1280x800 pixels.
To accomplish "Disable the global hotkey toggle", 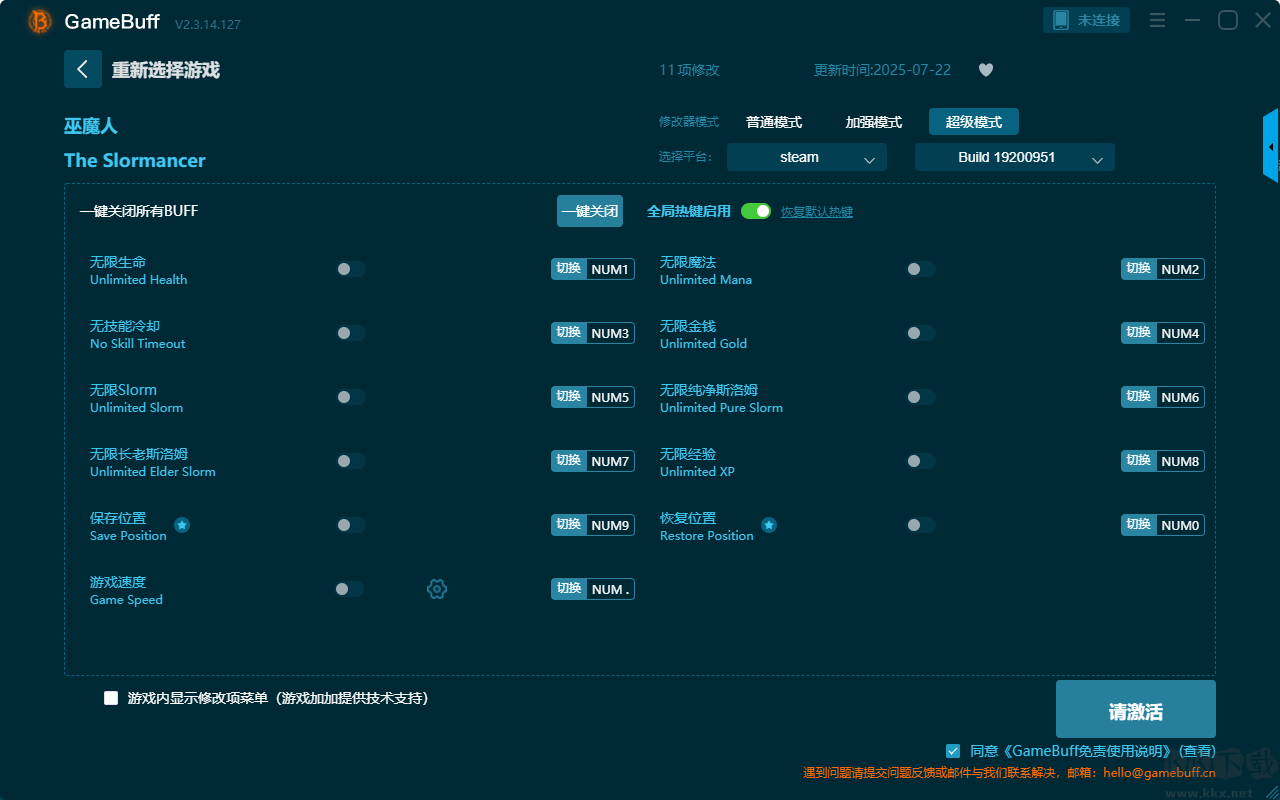I will 756,211.
